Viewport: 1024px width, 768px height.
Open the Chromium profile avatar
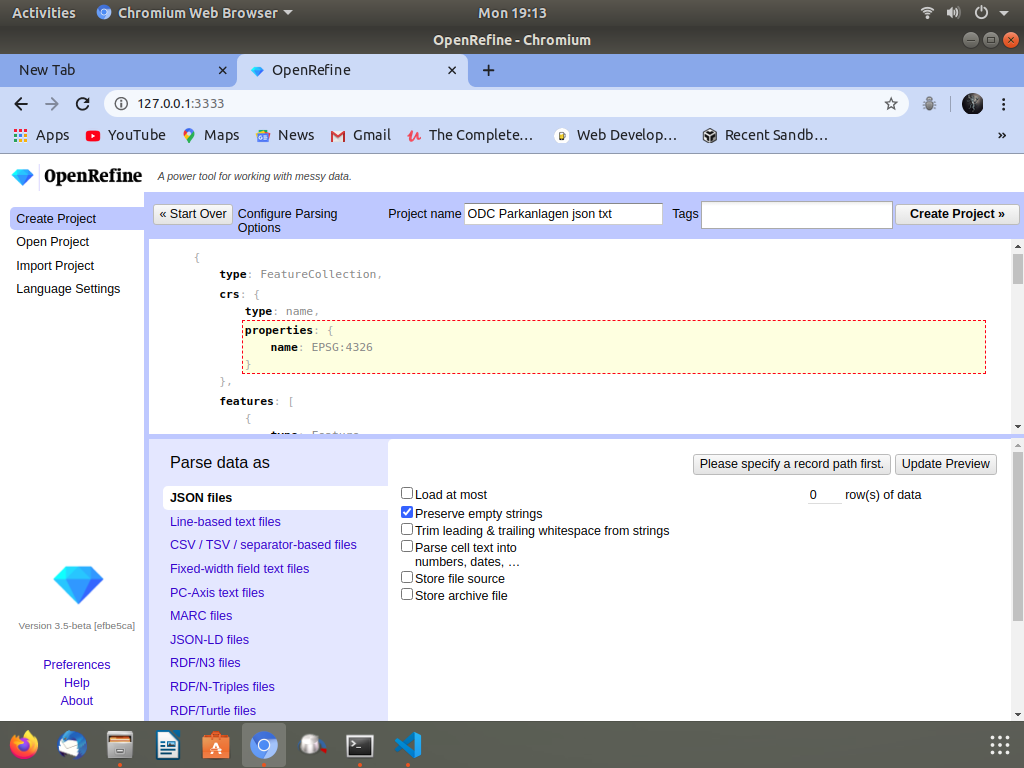(972, 104)
